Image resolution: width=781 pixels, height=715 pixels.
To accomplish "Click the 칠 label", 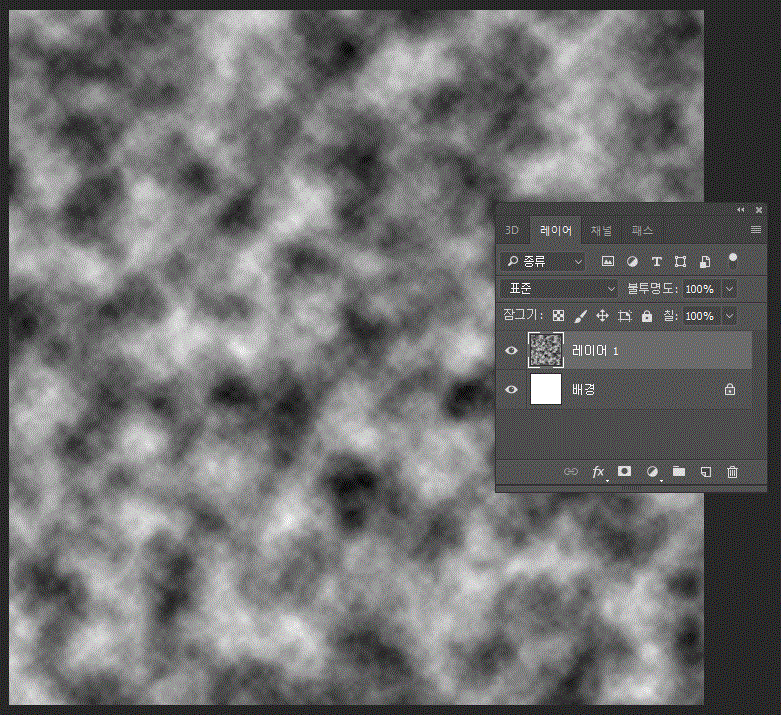I will point(670,315).
